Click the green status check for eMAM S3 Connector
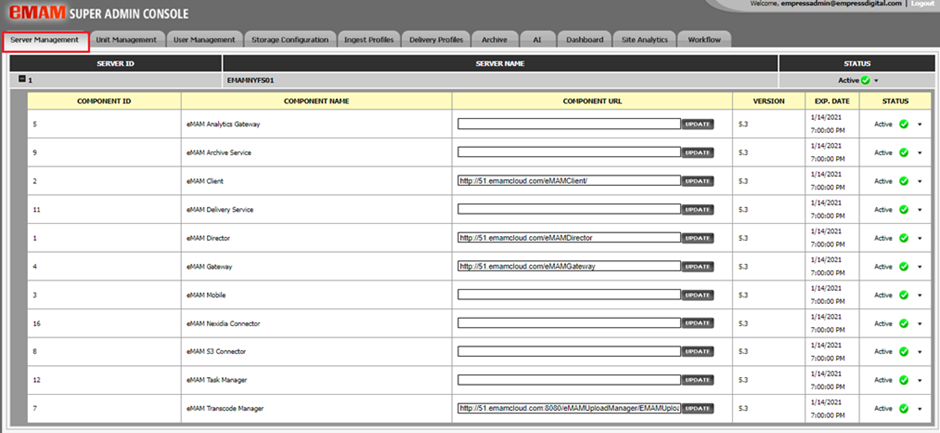Screen dimensions: 940x433 [x=903, y=351]
